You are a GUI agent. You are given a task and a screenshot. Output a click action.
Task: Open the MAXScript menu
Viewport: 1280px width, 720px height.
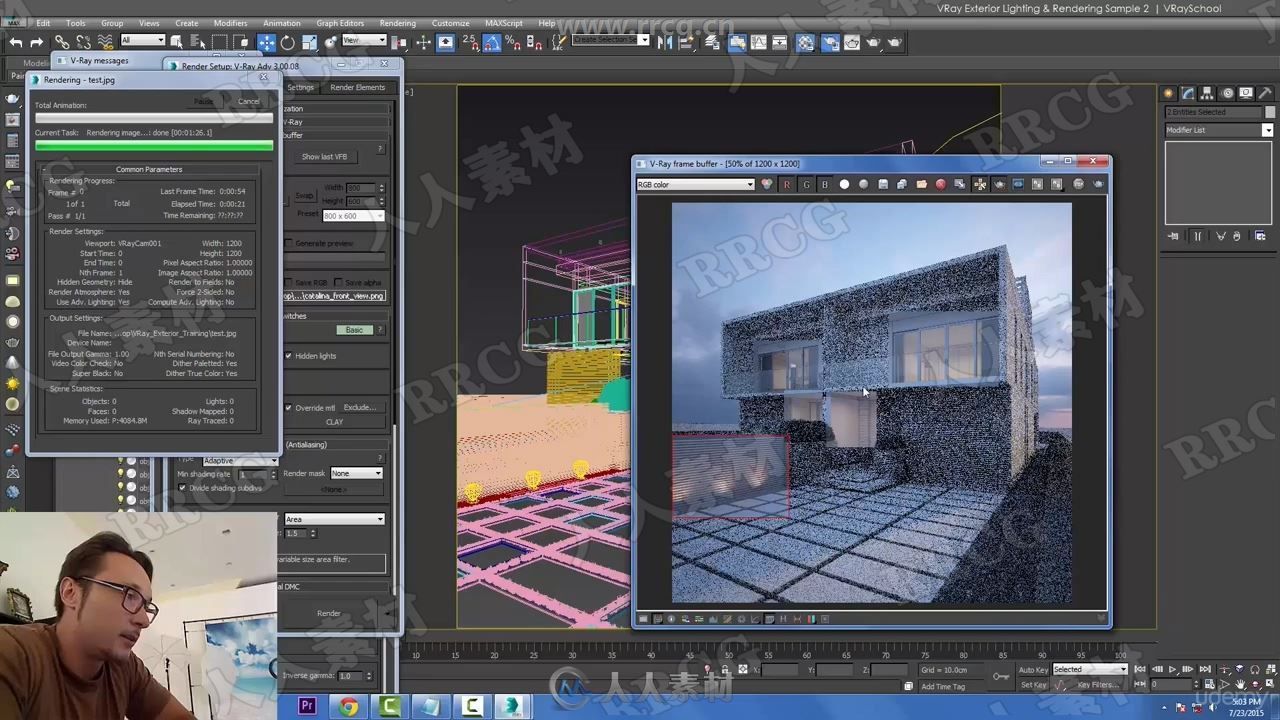[504, 23]
